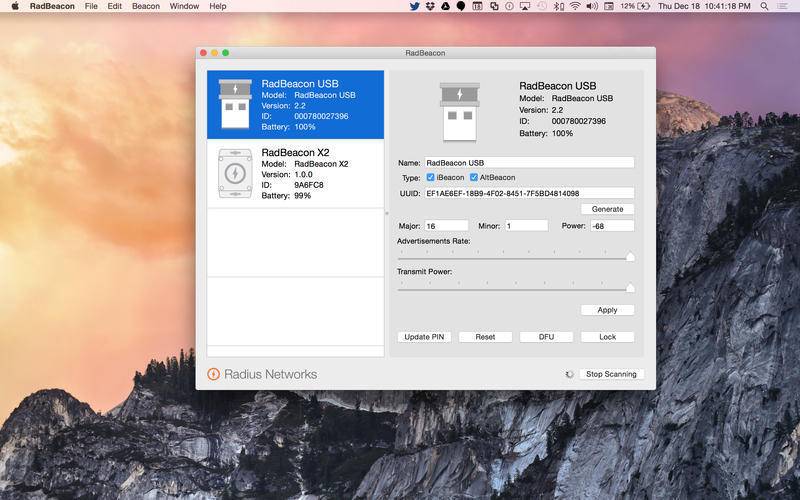Open the Wi-Fi status menu

coord(575,6)
